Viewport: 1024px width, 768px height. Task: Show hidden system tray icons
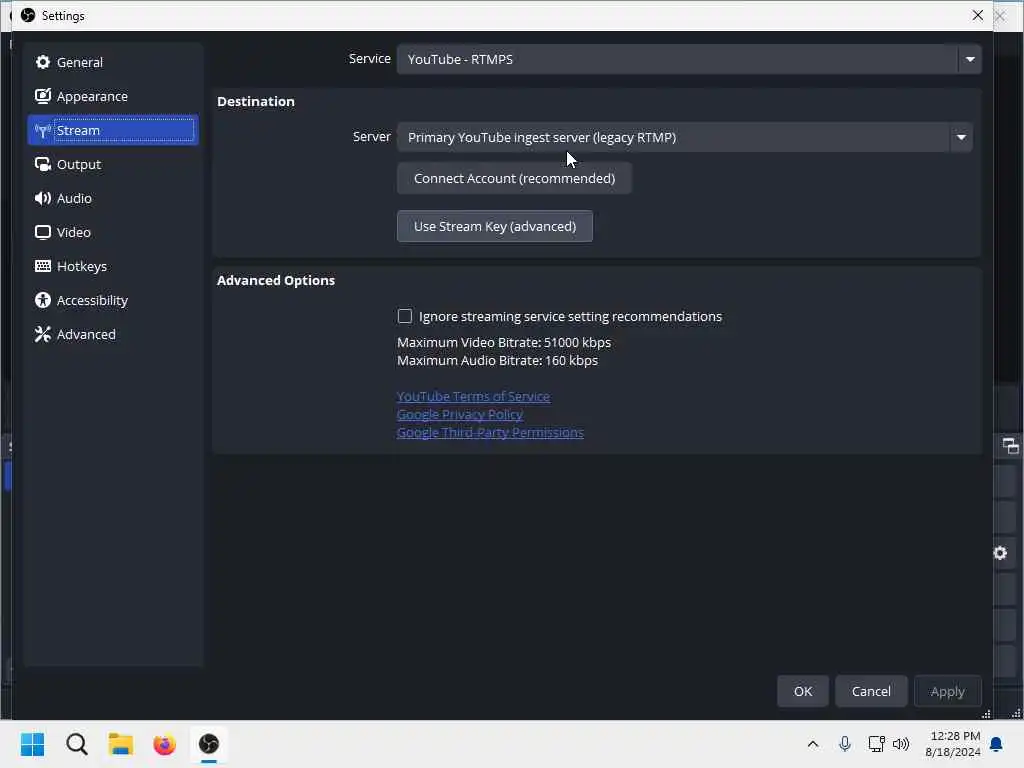[812, 744]
